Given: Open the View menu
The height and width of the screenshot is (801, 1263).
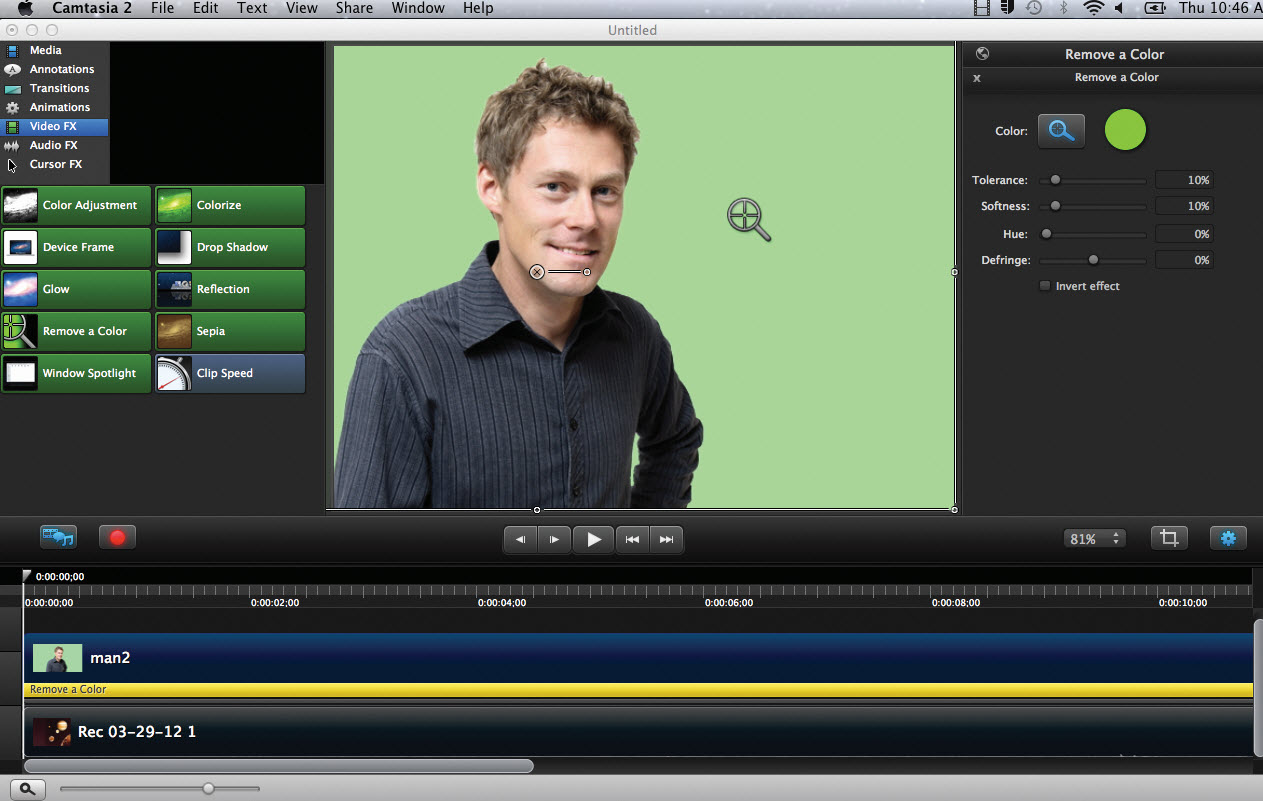Looking at the screenshot, I should (x=301, y=8).
